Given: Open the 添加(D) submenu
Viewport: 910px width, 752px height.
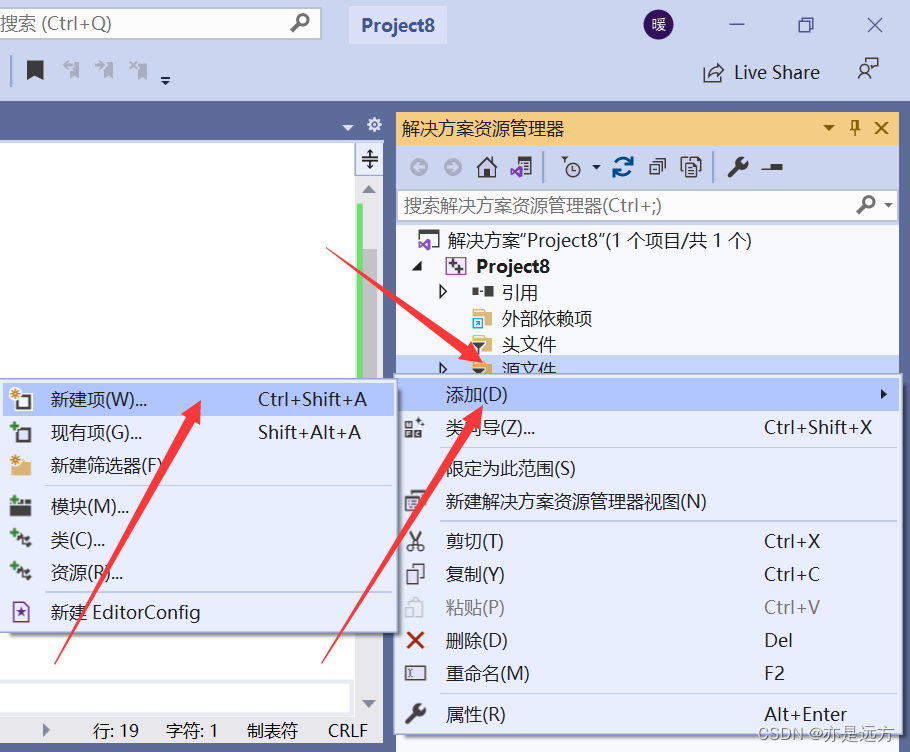Looking at the screenshot, I should point(648,395).
